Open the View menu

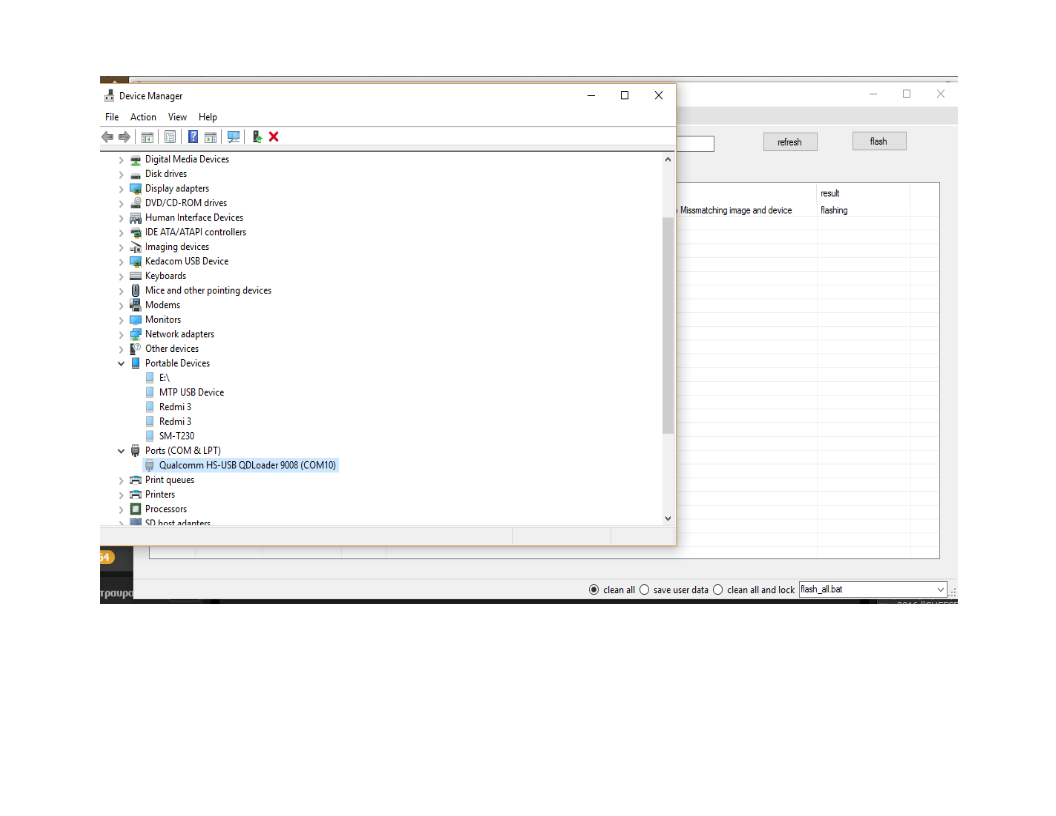pyautogui.click(x=177, y=117)
